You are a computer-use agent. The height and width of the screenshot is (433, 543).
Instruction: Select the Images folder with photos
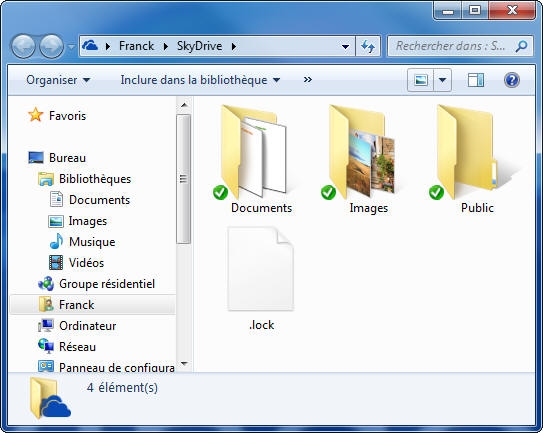[360, 152]
